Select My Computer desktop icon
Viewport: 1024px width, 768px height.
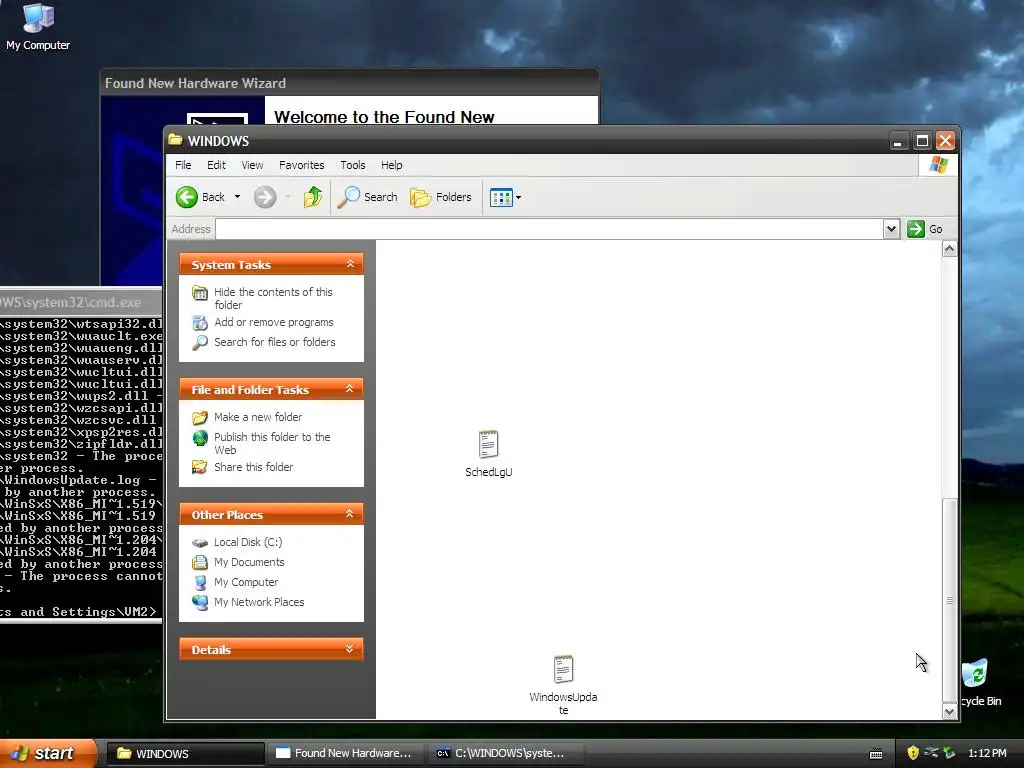(x=37, y=26)
